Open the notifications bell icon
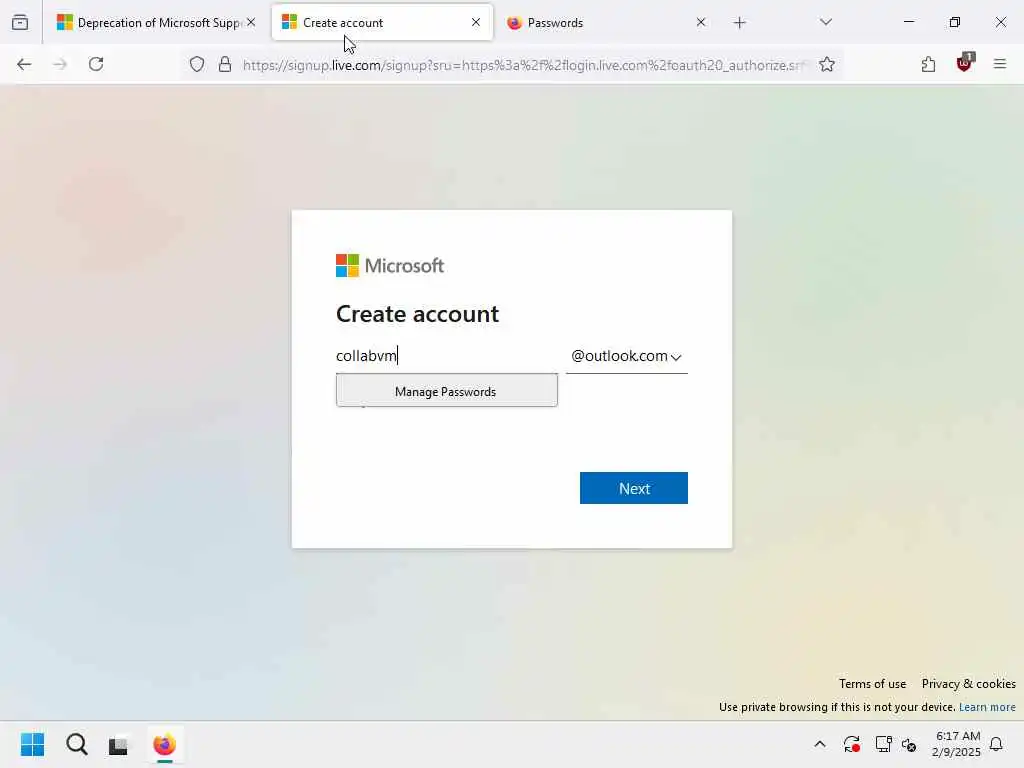Image resolution: width=1024 pixels, height=768 pixels. [996, 744]
